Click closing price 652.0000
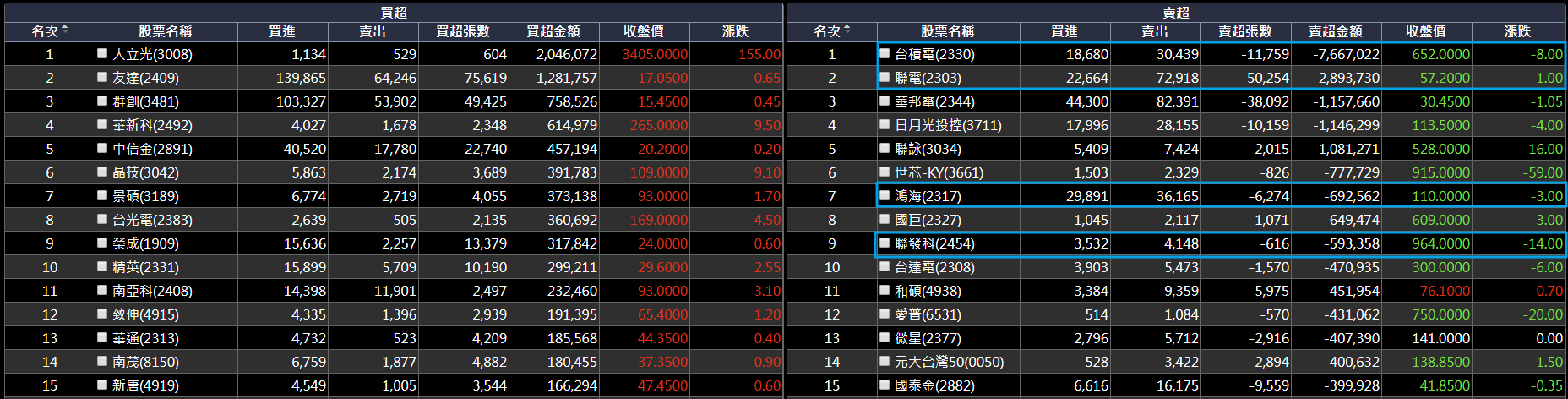This screenshot has width=1568, height=399. coord(1441,54)
